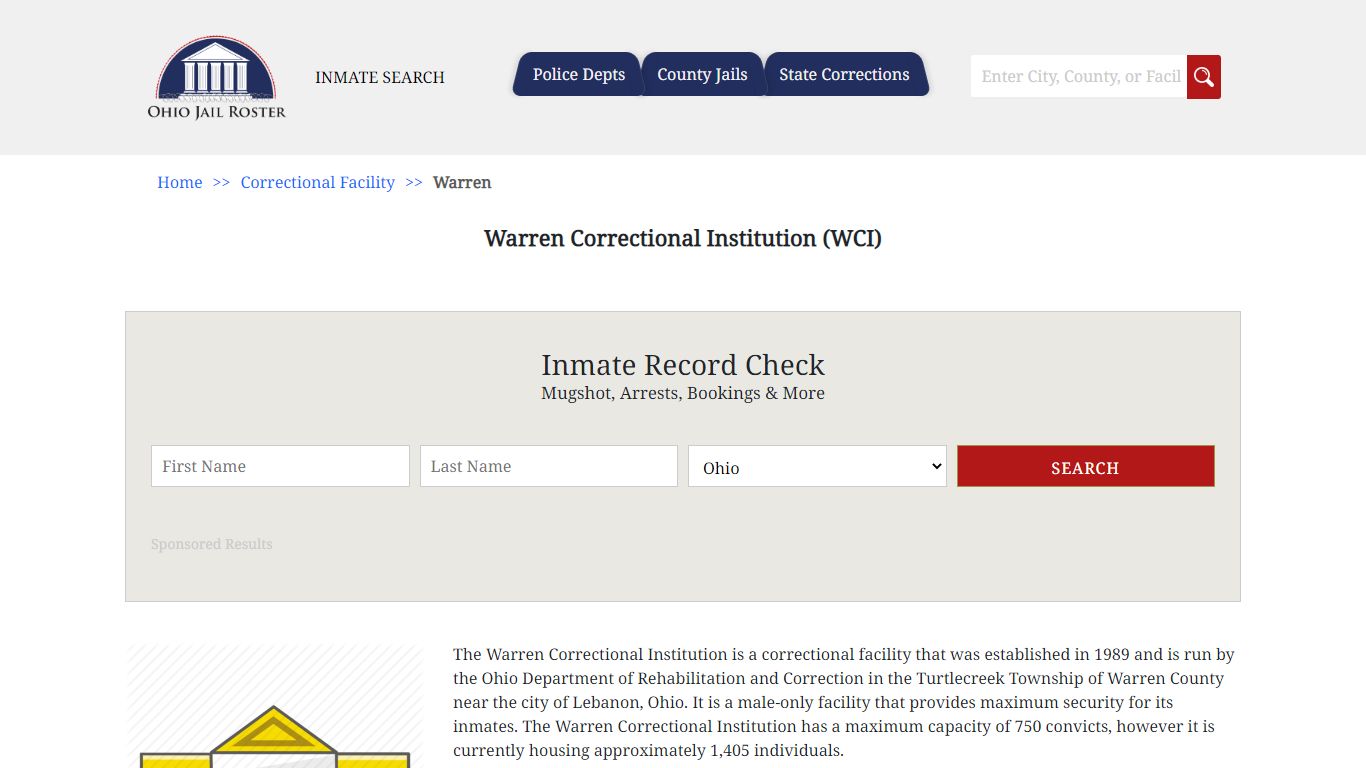Click the Mugshot, Arrests, Bookings & More subtitle
The image size is (1366, 768).
[683, 393]
